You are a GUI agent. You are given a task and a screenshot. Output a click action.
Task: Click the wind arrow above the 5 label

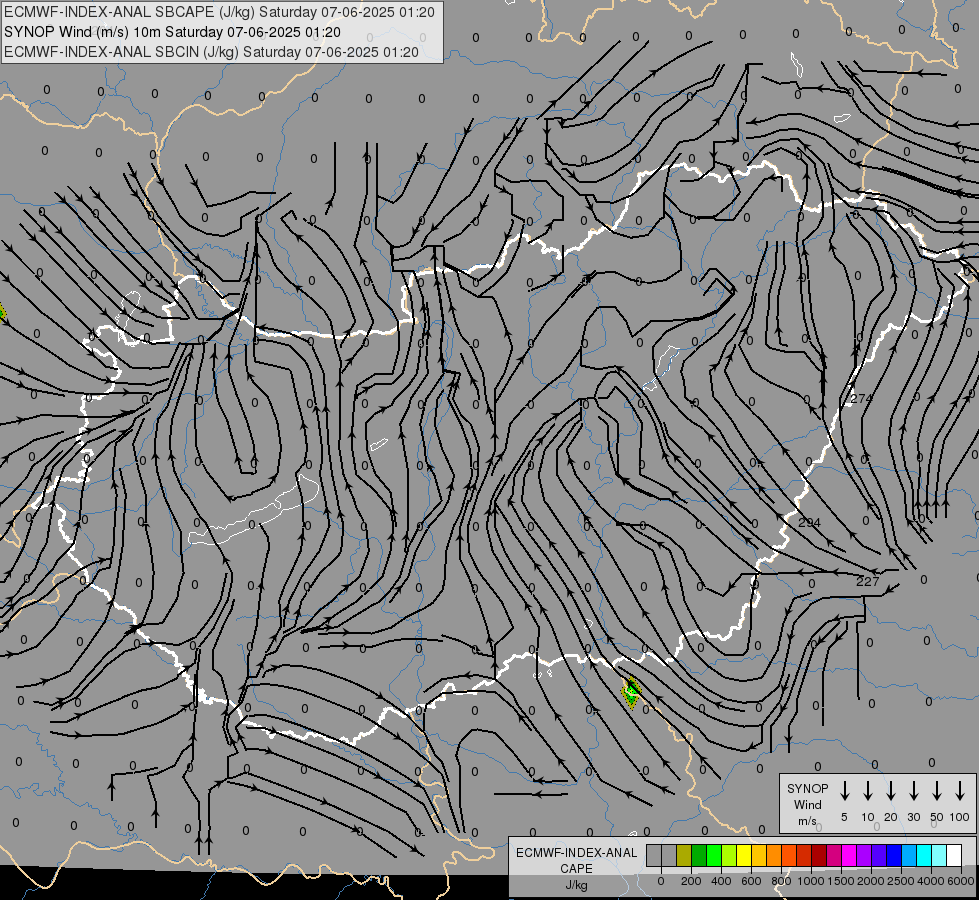click(845, 791)
